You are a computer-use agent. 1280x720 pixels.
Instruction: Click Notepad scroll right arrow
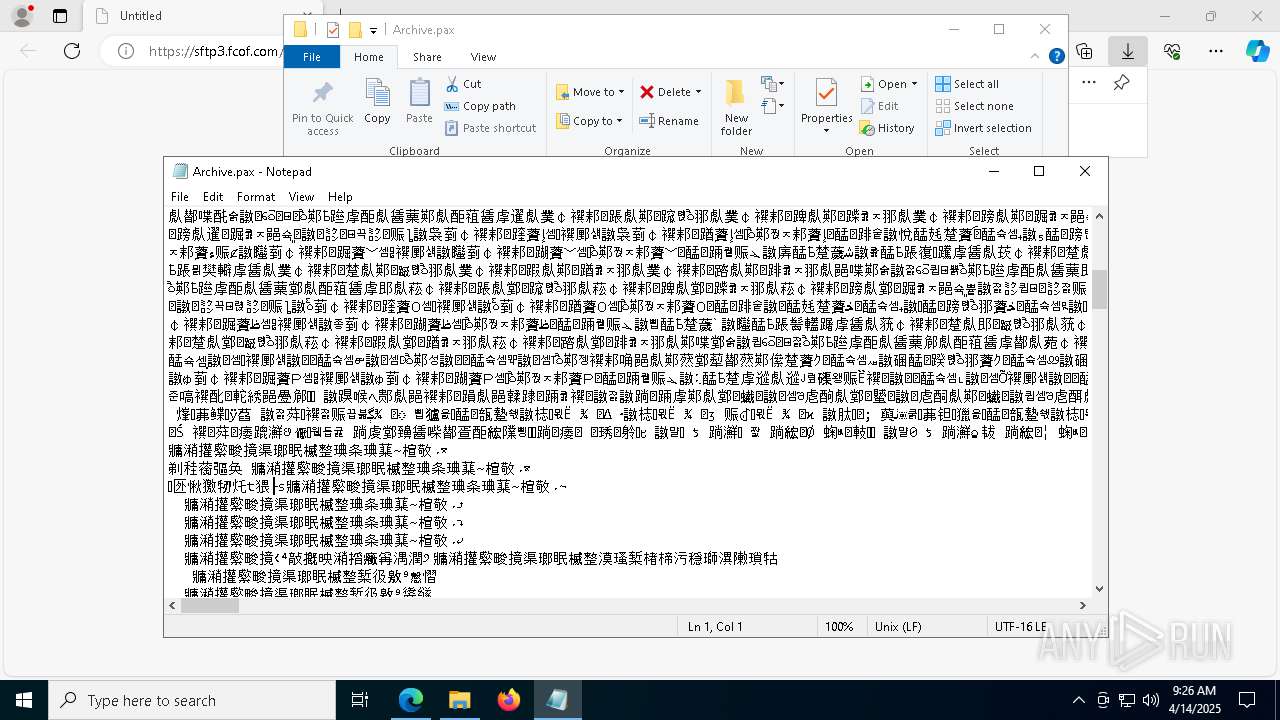(1082, 605)
